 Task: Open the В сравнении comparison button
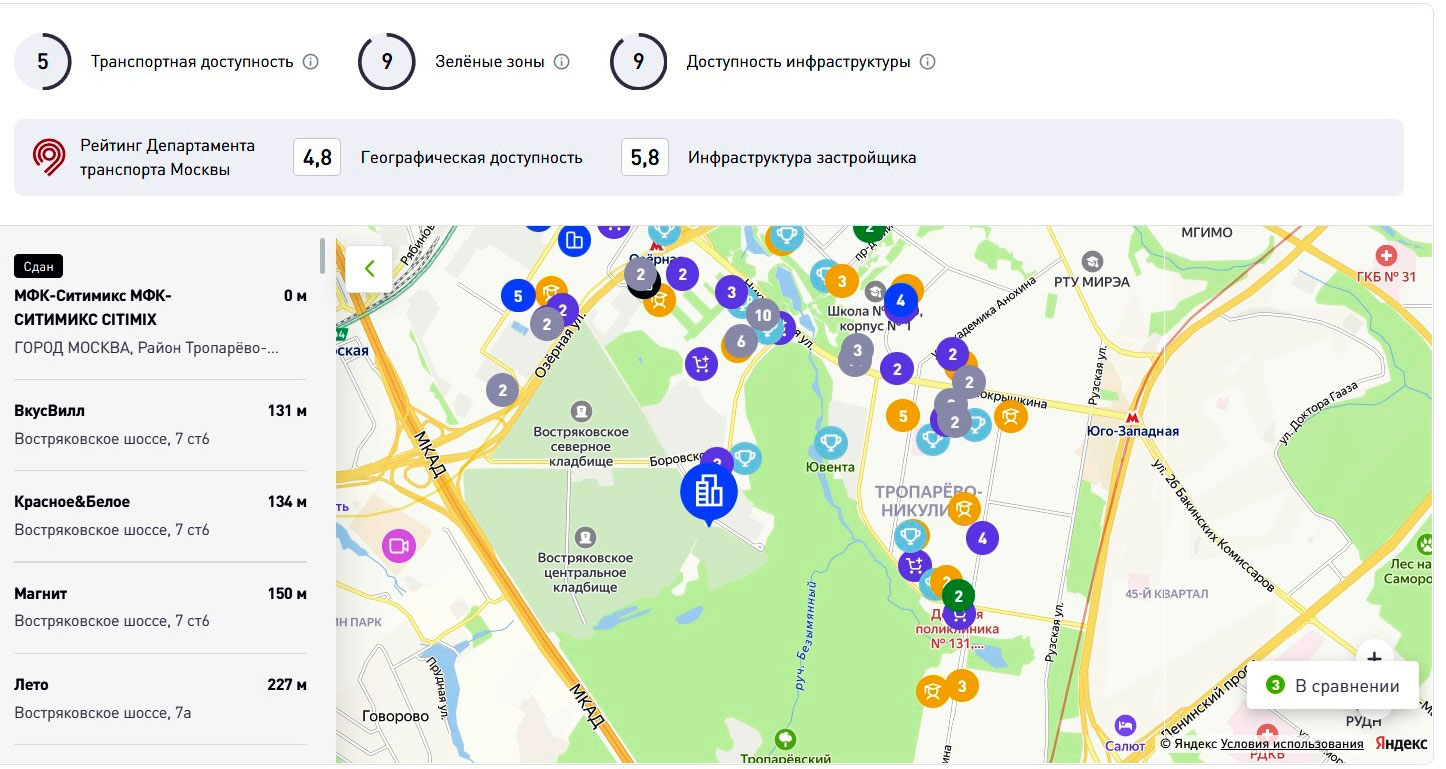(1332, 686)
